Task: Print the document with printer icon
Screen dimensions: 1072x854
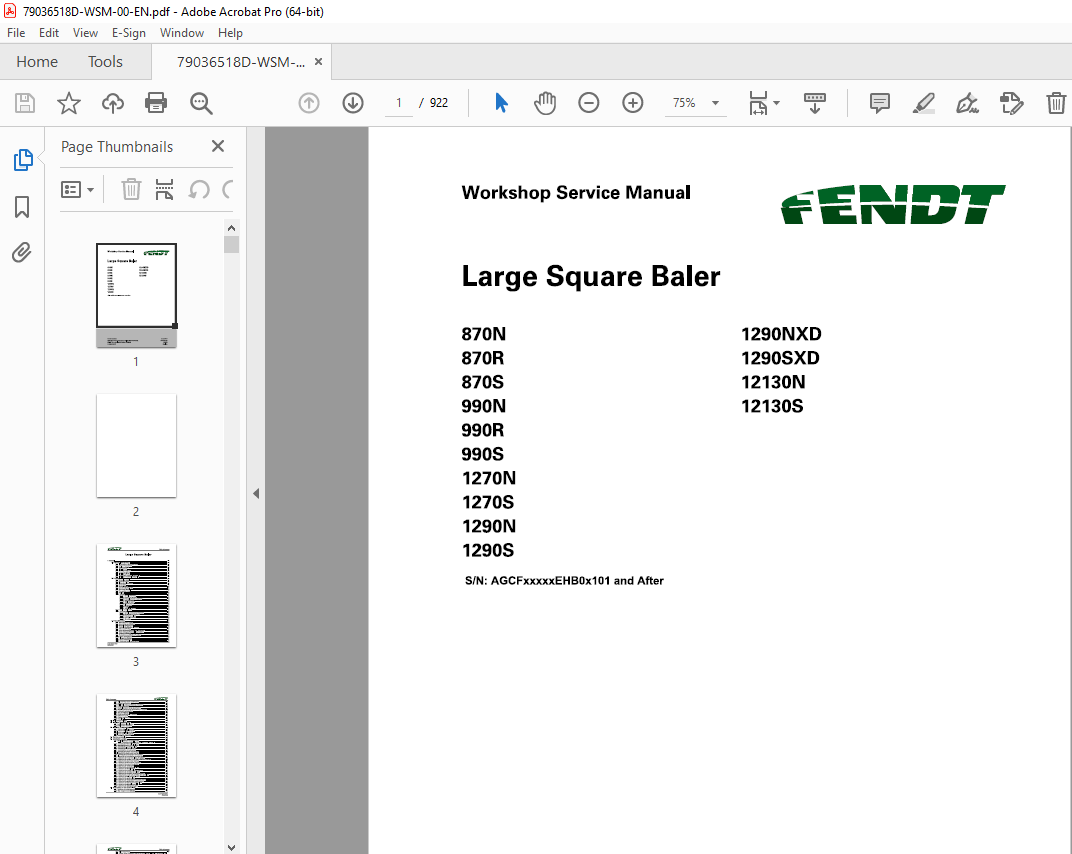Action: pos(156,103)
